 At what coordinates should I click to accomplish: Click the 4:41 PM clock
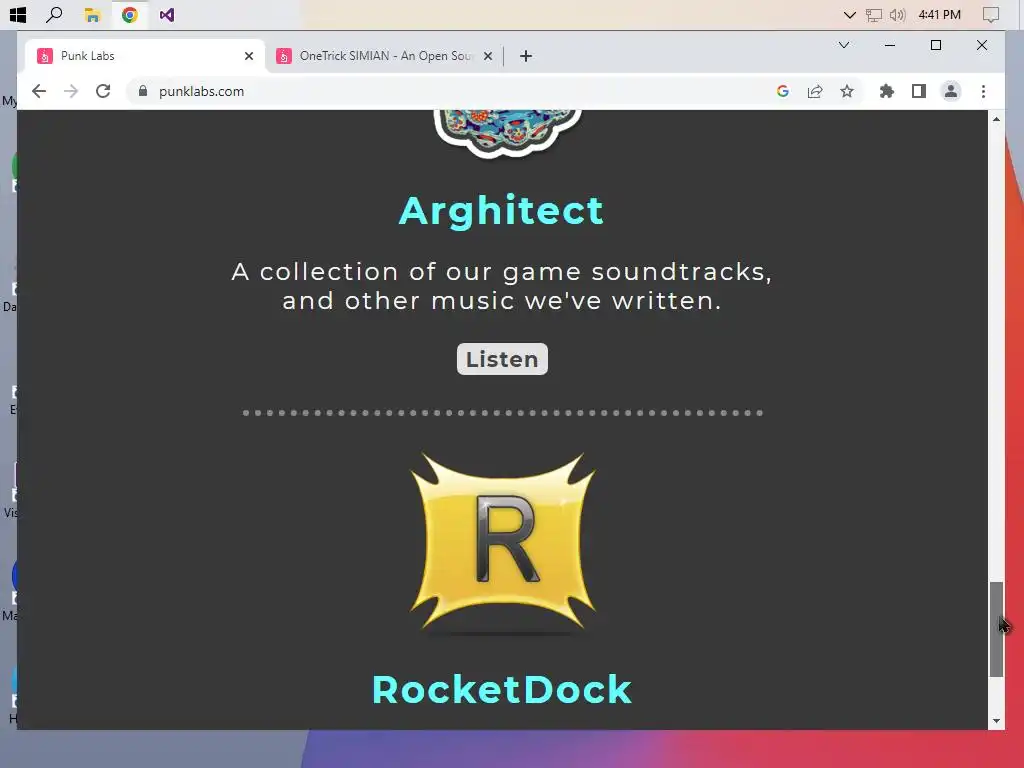tap(940, 15)
